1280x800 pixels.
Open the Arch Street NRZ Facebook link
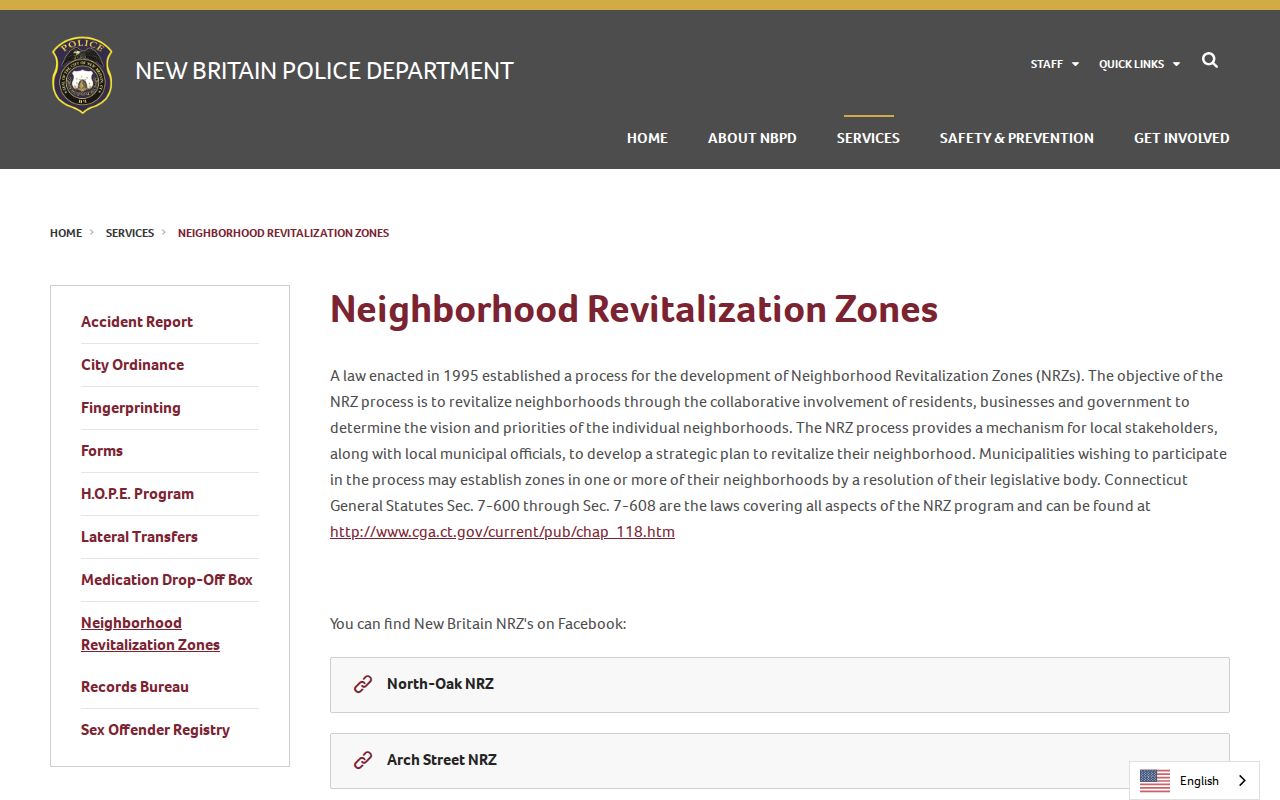pos(780,761)
